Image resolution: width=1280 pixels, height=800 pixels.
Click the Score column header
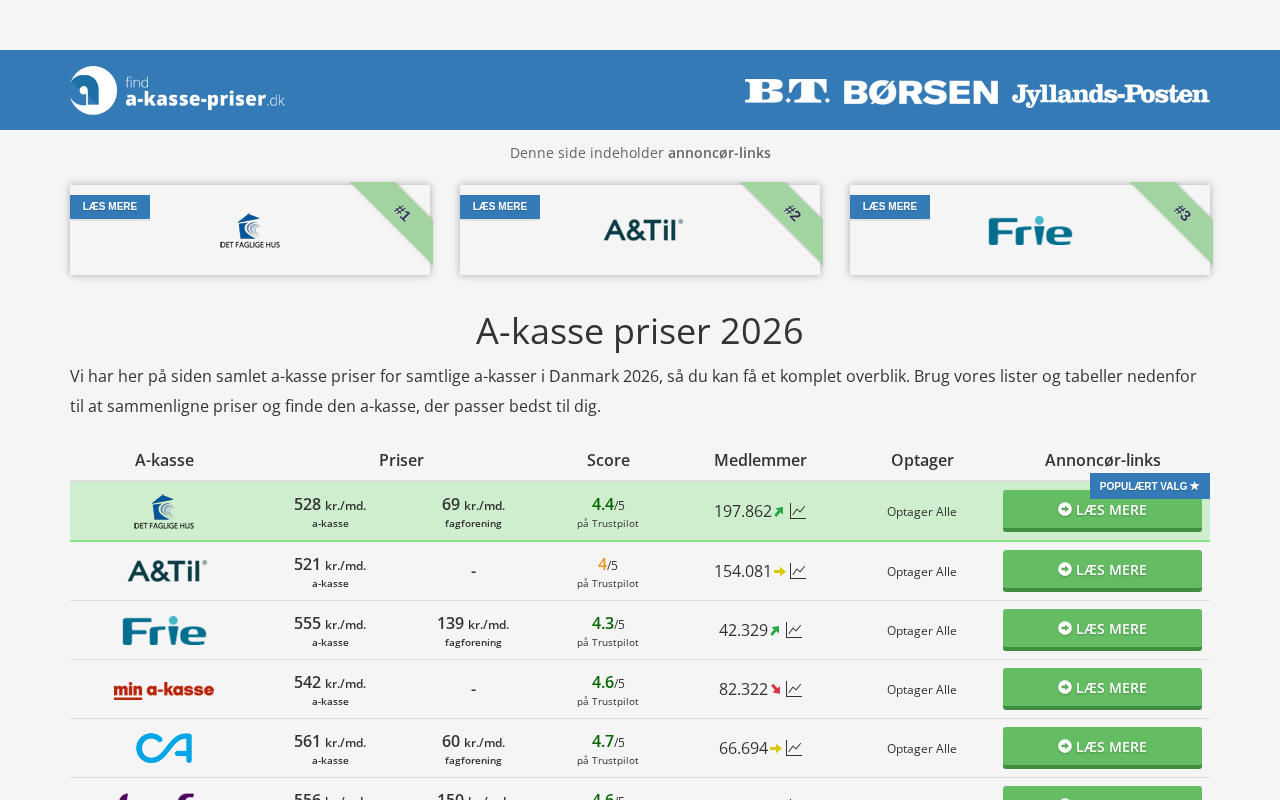(x=608, y=460)
